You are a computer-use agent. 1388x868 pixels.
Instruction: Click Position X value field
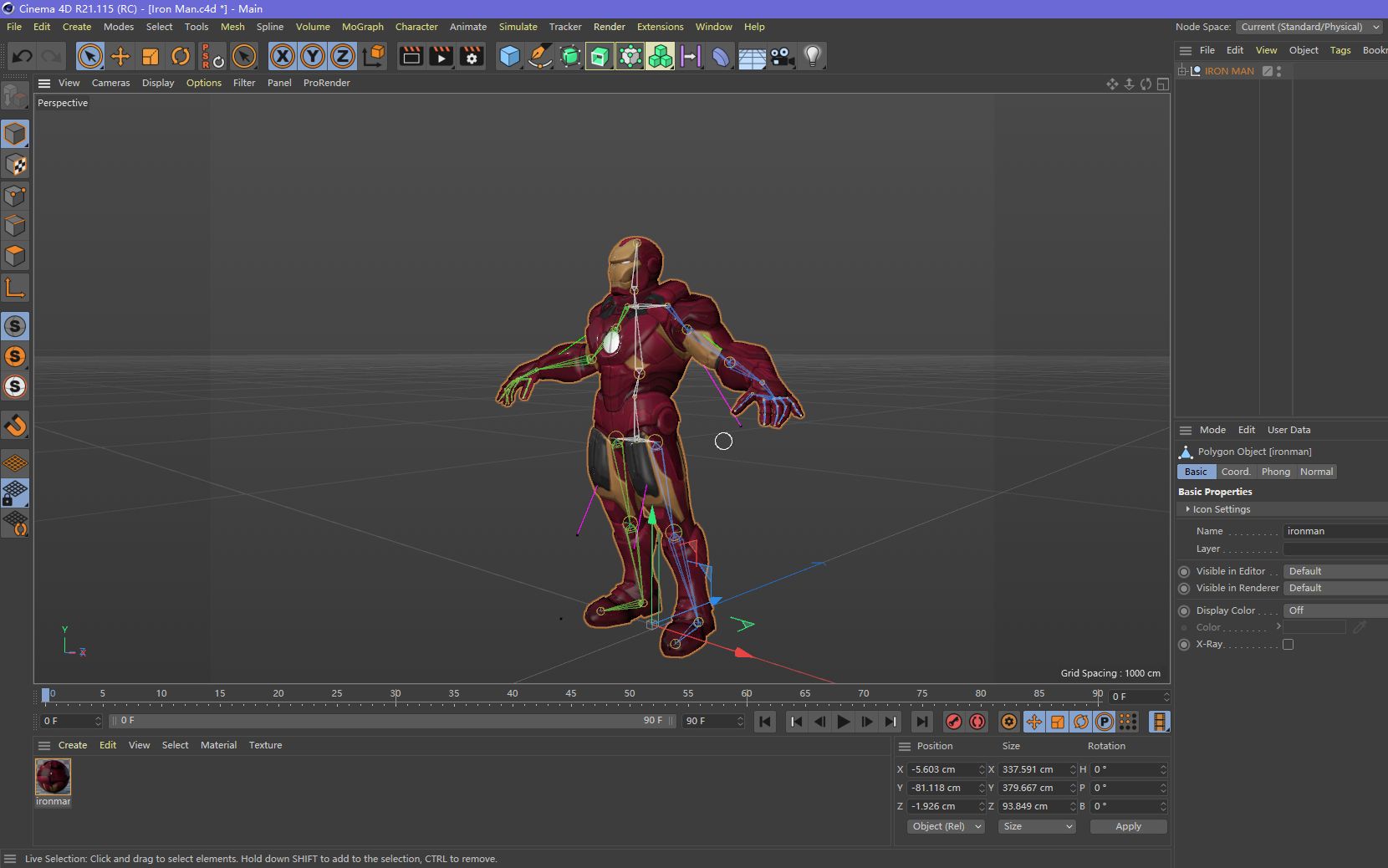coord(942,769)
